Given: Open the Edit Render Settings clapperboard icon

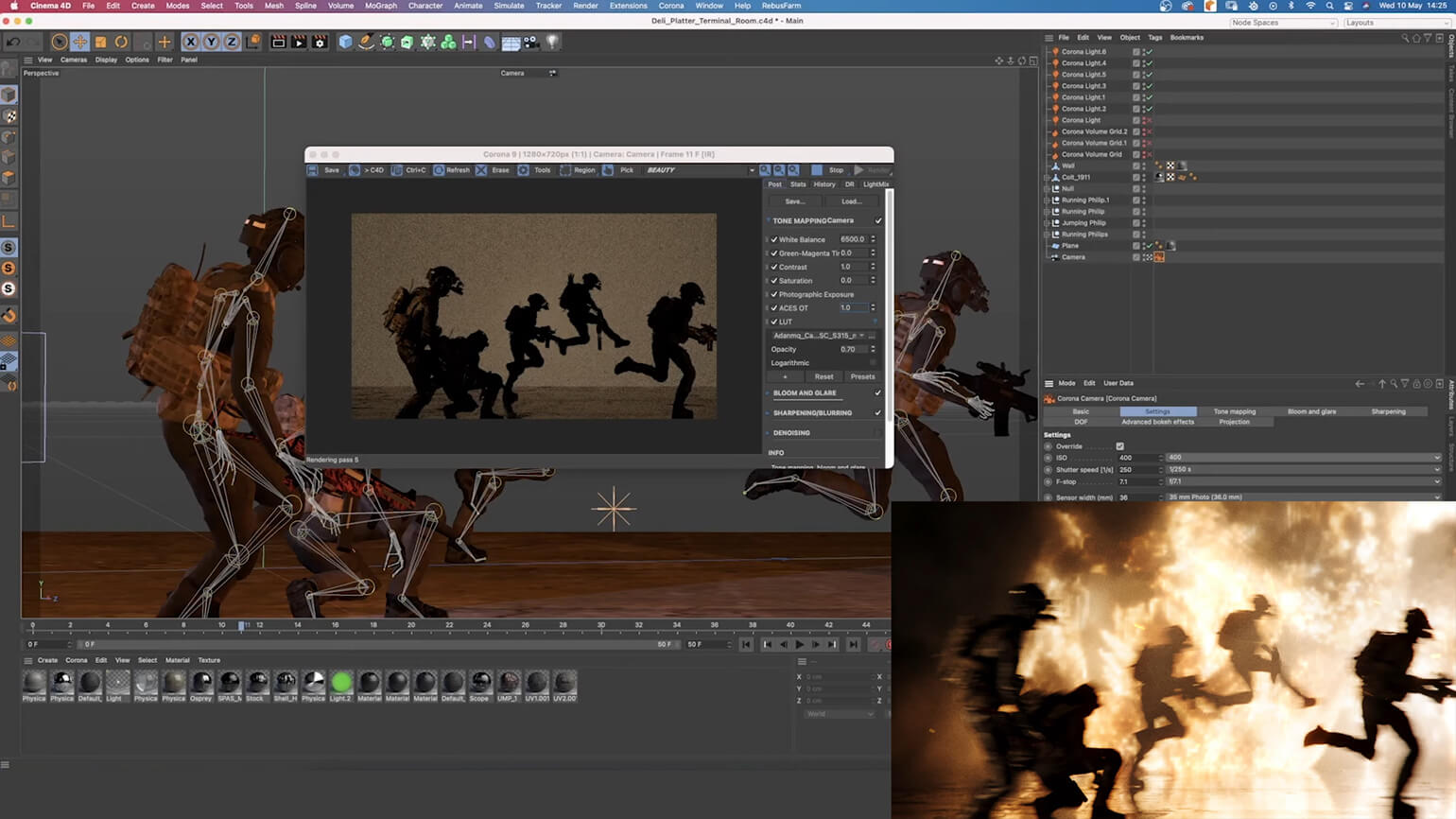Looking at the screenshot, I should 320,42.
